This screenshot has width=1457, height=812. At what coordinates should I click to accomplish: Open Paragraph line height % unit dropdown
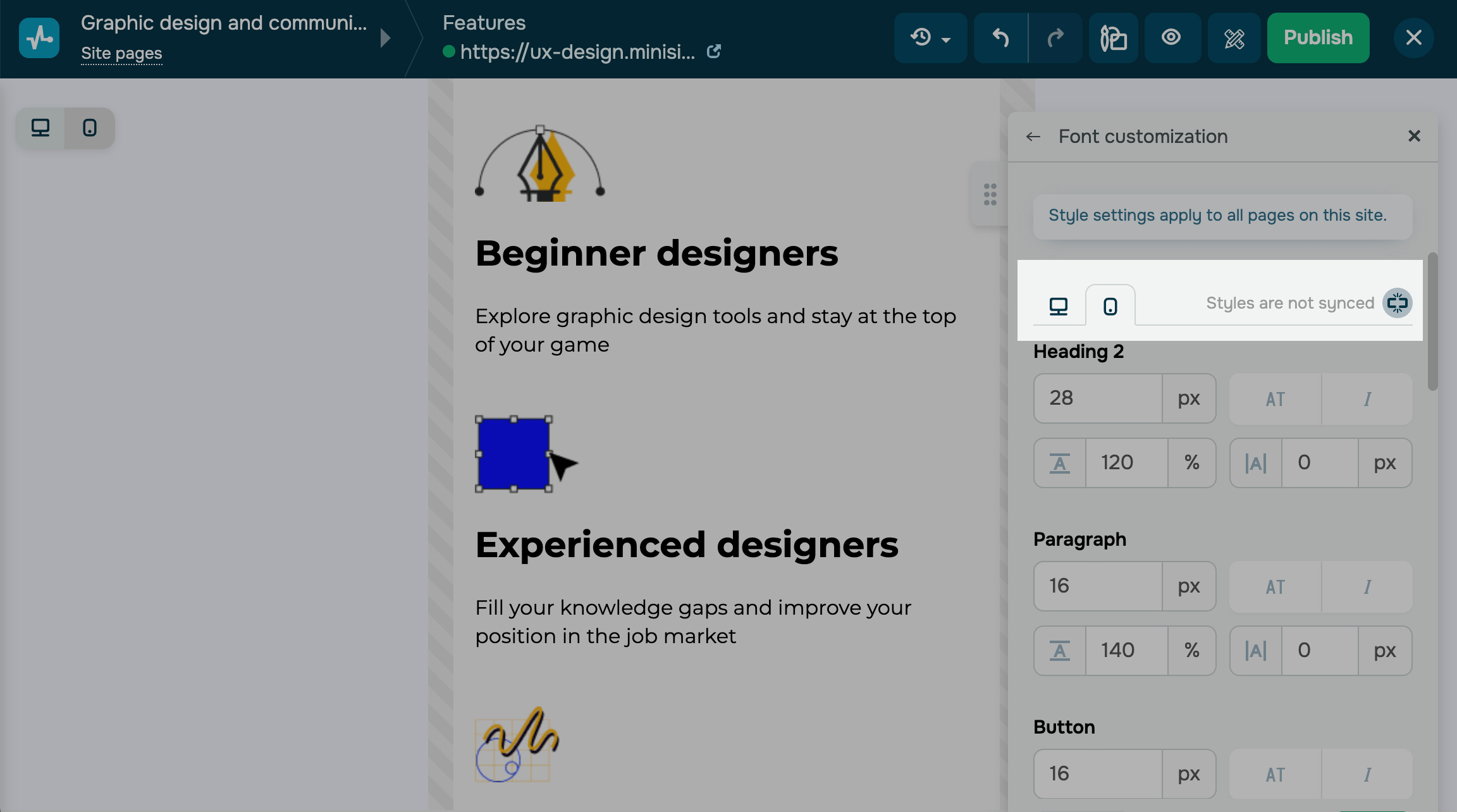(x=1191, y=650)
